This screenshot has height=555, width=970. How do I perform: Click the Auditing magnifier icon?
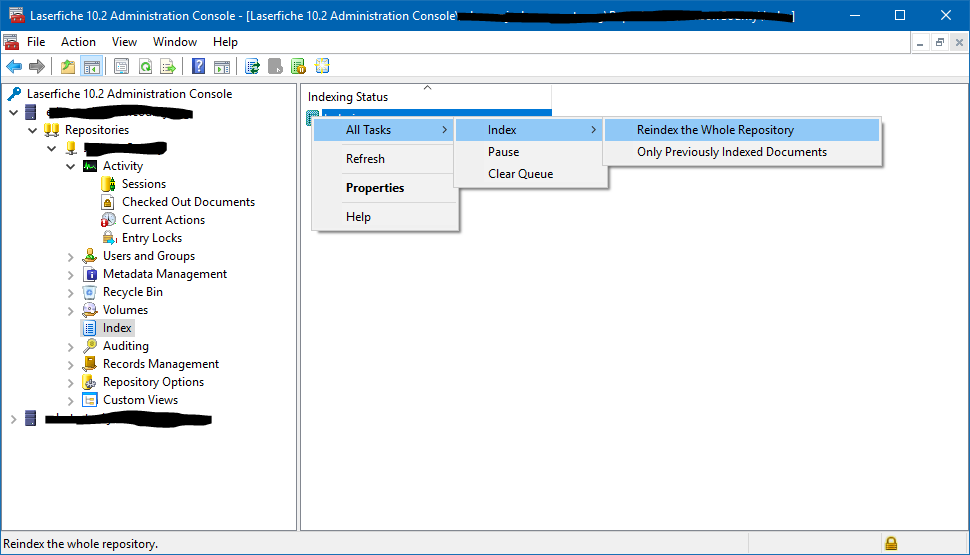(90, 346)
